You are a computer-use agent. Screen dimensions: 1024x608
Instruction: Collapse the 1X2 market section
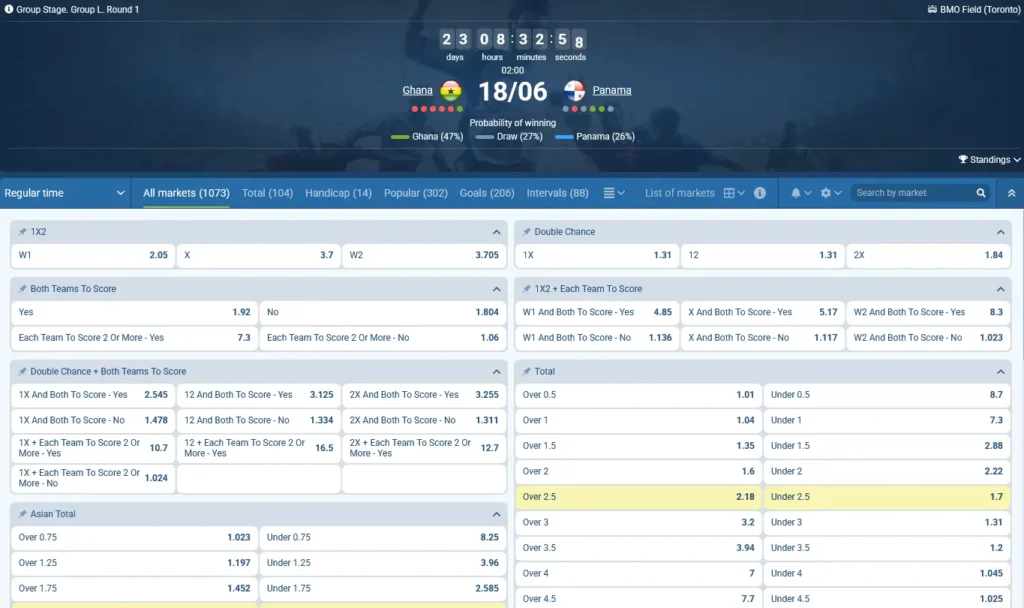[496, 232]
